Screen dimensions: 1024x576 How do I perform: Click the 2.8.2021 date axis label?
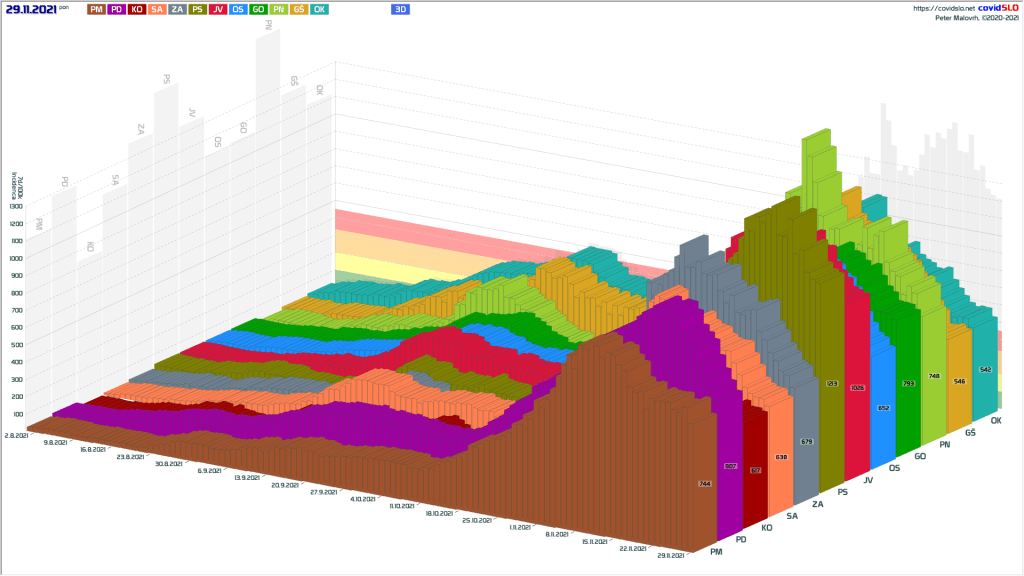[17, 436]
